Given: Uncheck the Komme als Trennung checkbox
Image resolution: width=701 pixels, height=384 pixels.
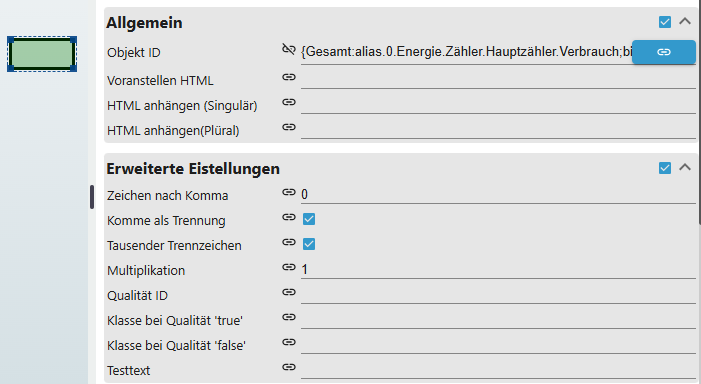Looking at the screenshot, I should tap(309, 219).
